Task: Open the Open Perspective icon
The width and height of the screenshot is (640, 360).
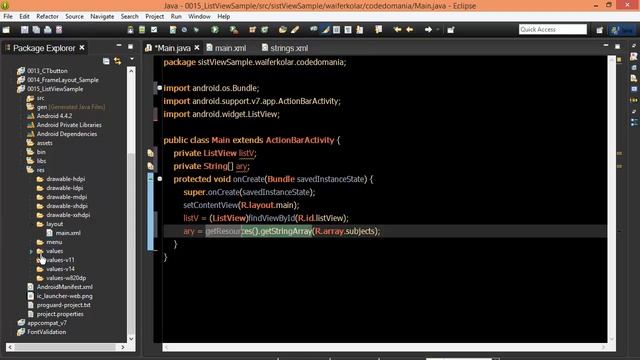Action: (x=600, y=30)
